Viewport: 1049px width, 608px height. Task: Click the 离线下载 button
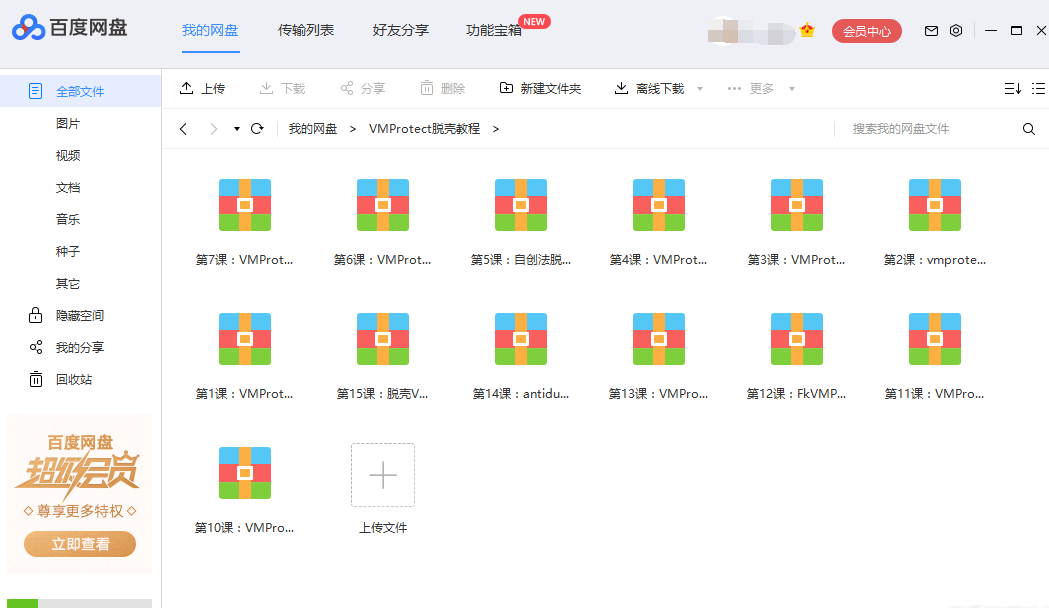[650, 88]
